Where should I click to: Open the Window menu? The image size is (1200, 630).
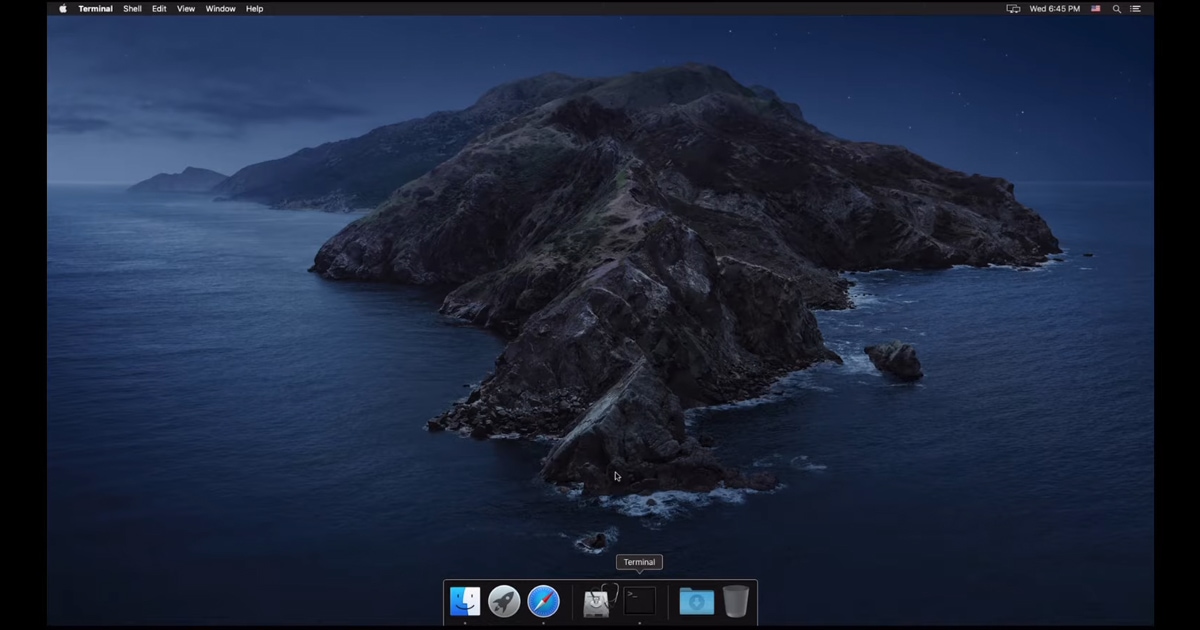click(220, 9)
